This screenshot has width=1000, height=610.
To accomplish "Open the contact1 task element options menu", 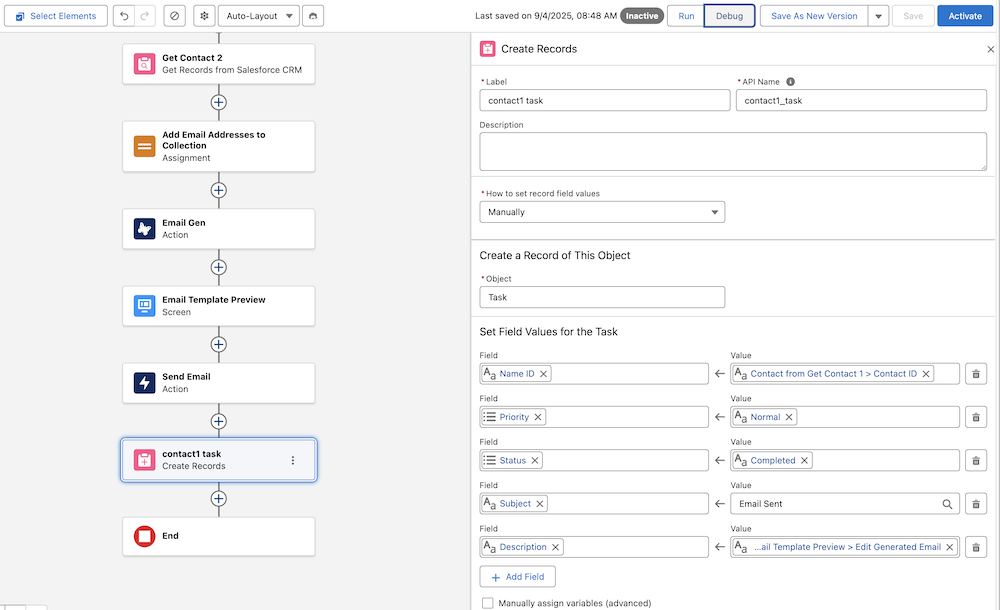I will pyautogui.click(x=293, y=460).
